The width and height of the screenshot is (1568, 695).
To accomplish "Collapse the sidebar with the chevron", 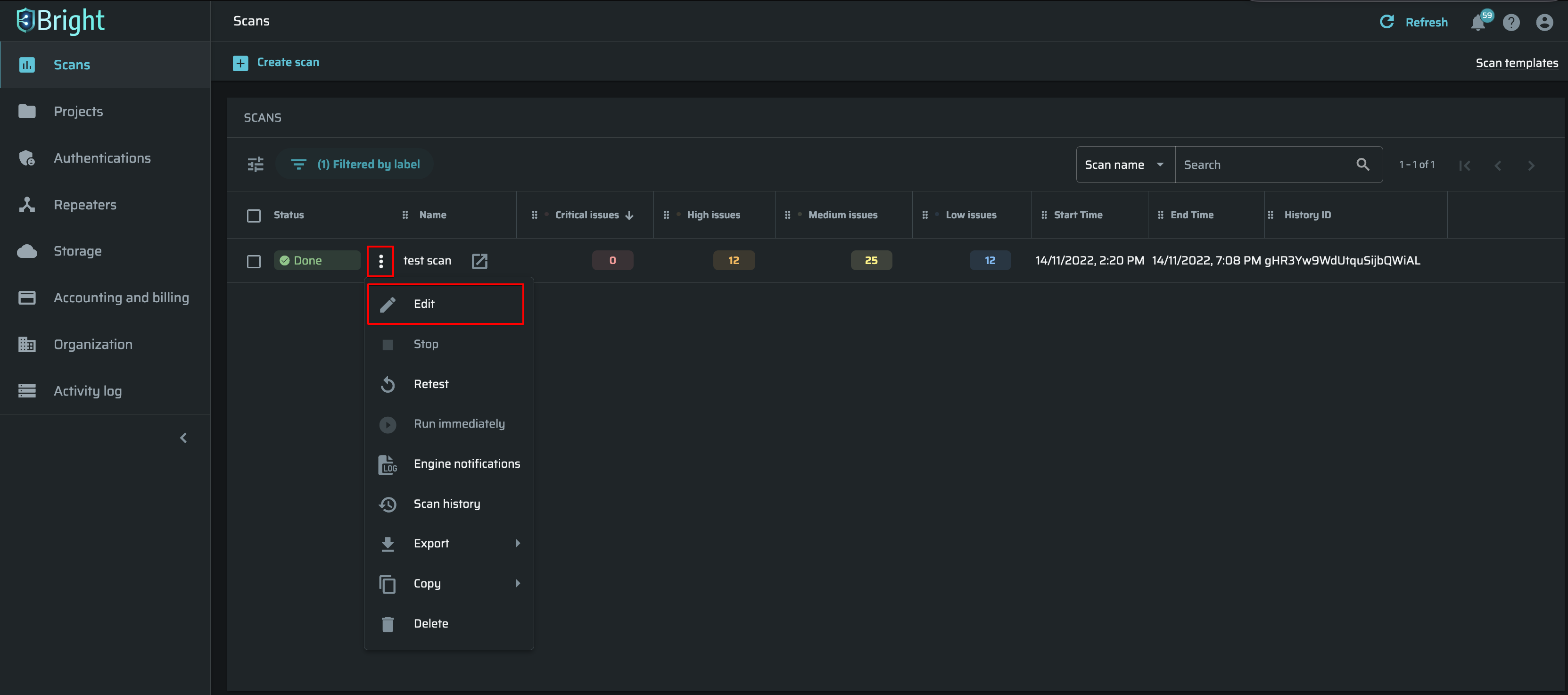I will tap(183, 438).
